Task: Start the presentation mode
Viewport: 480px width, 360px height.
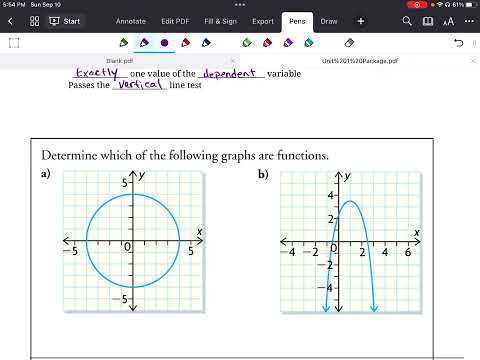Action: (65, 21)
